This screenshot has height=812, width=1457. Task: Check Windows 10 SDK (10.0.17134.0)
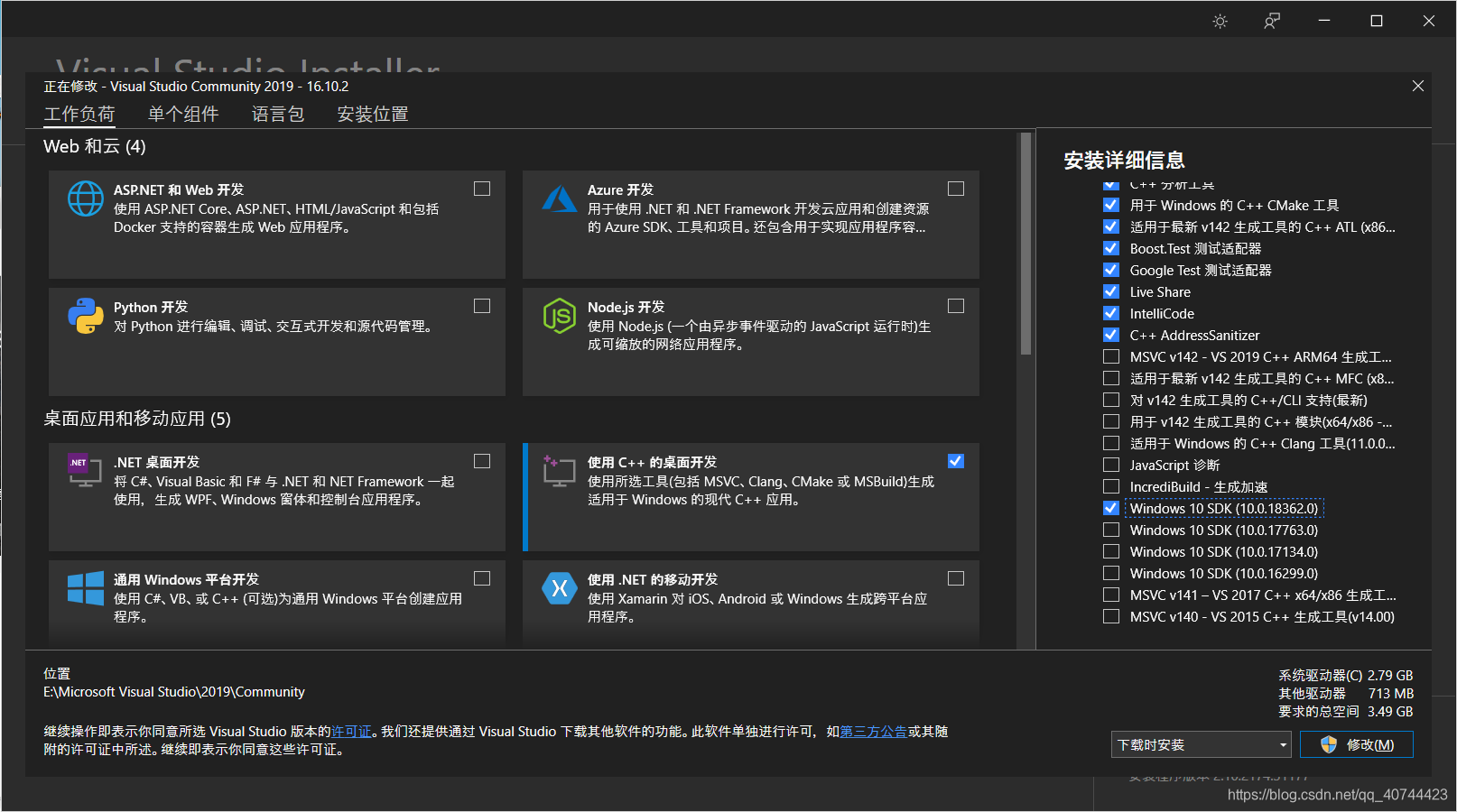(1111, 551)
